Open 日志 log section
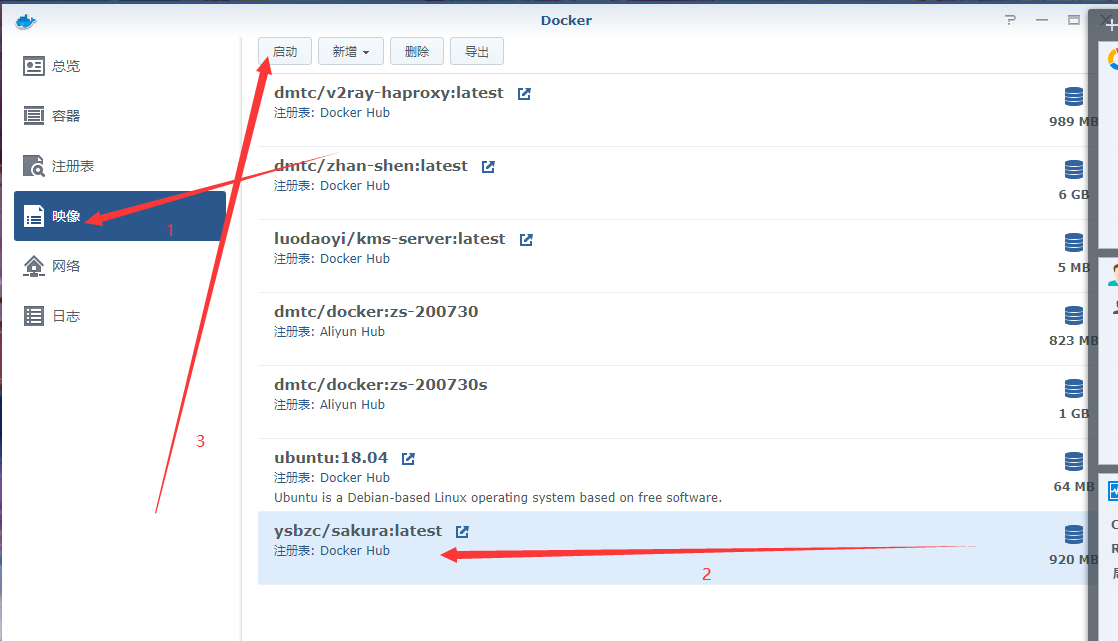 tap(65, 316)
